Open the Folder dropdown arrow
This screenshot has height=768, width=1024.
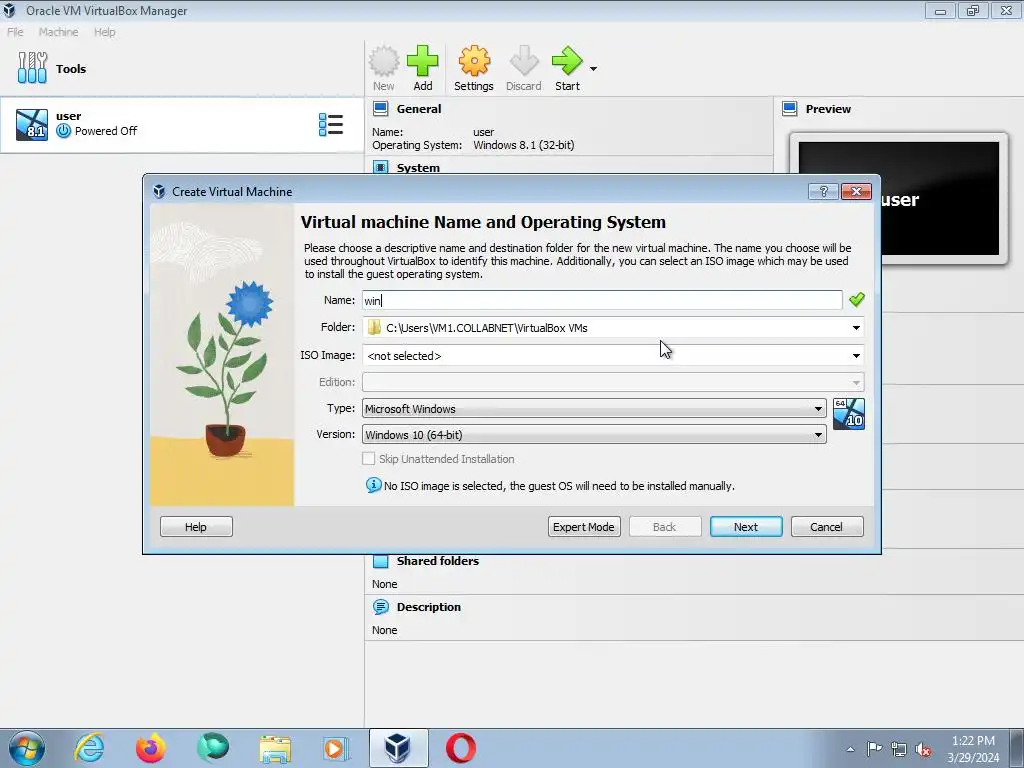tap(856, 328)
